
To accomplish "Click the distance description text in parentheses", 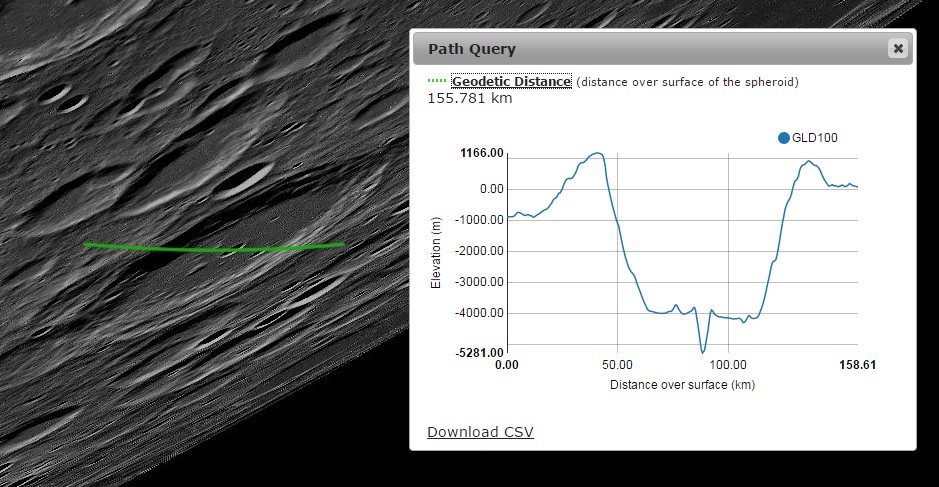I will pos(687,82).
